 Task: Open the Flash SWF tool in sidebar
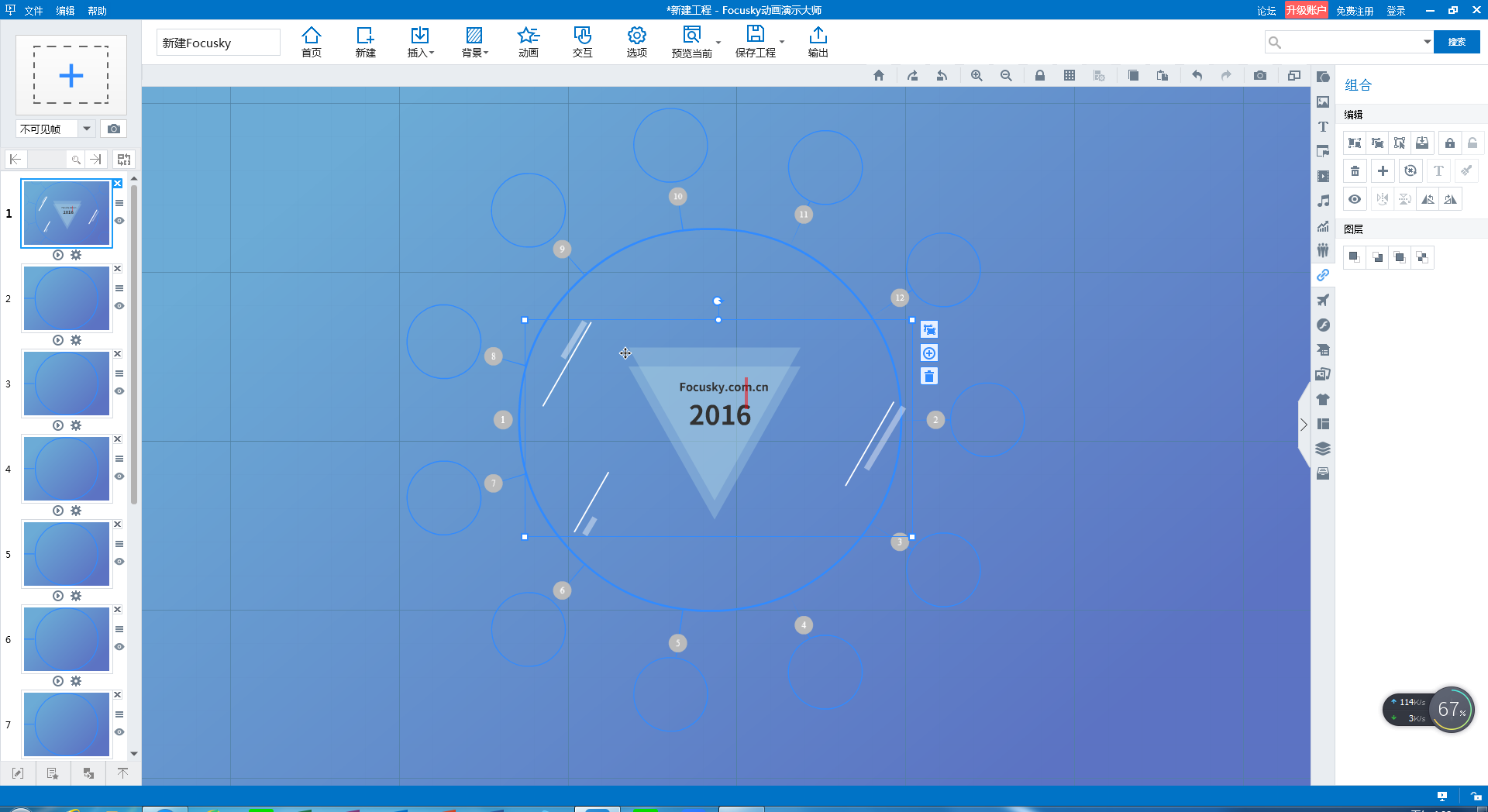click(x=1323, y=325)
